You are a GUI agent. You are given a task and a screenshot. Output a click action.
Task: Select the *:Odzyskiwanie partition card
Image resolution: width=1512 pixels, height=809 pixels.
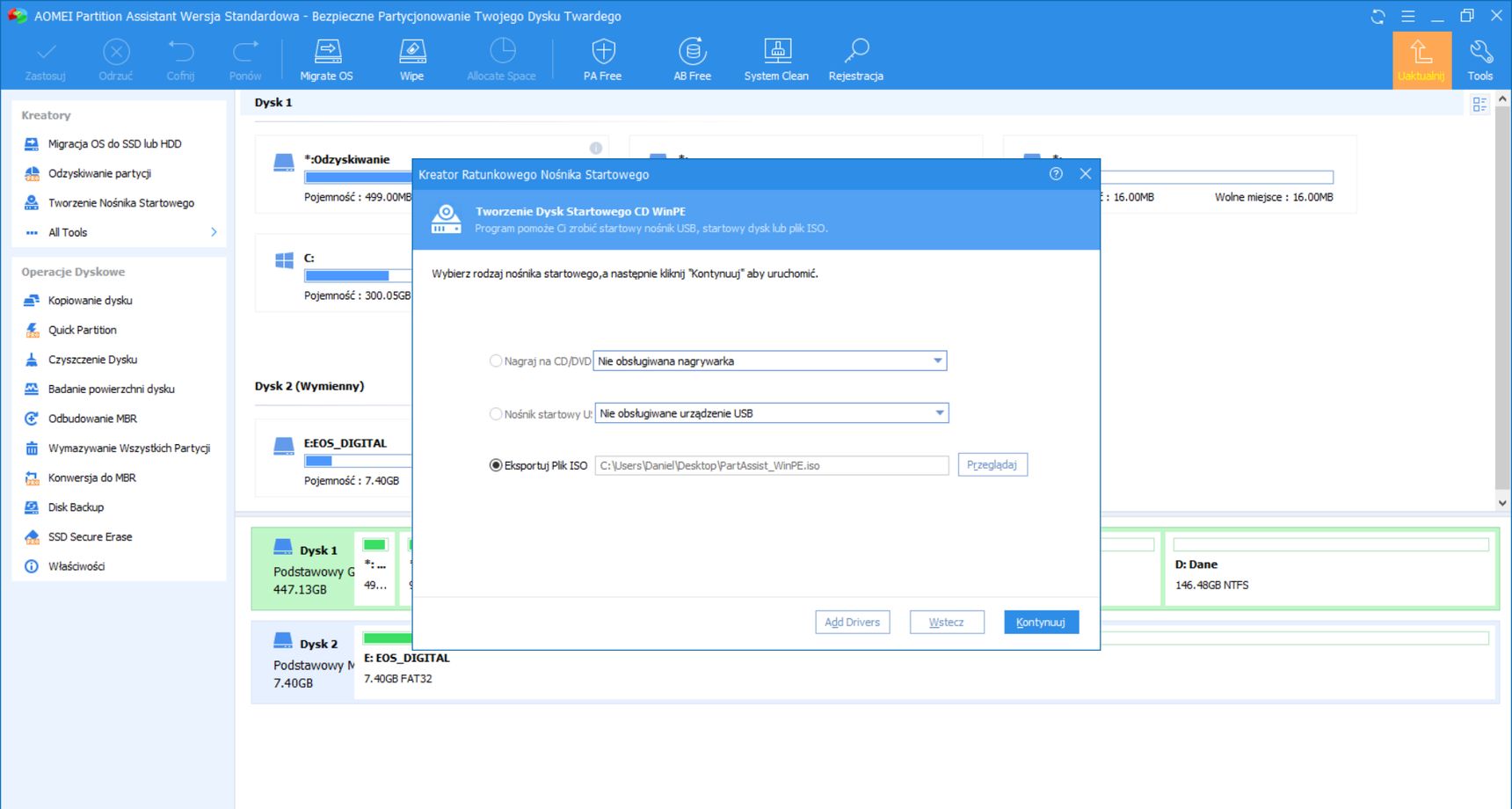pos(334,174)
